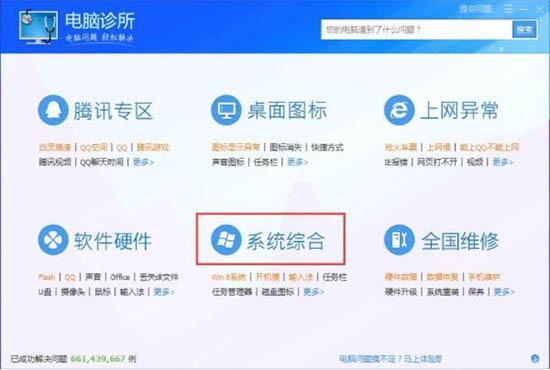Open 腾讯游戏 link
Image resolution: width=550 pixels, height=370 pixels.
[153, 147]
